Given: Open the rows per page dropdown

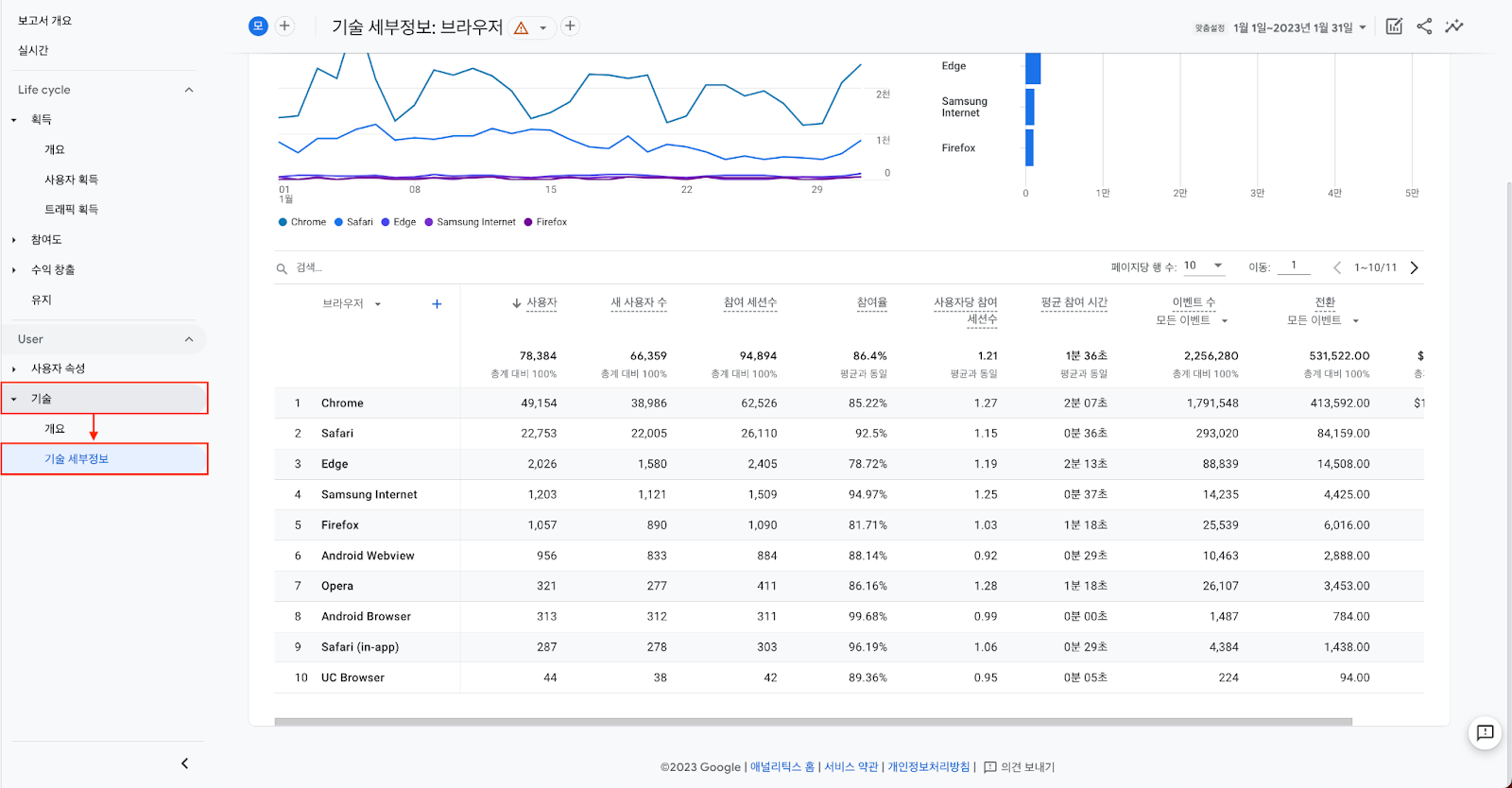Looking at the screenshot, I should tap(1205, 266).
